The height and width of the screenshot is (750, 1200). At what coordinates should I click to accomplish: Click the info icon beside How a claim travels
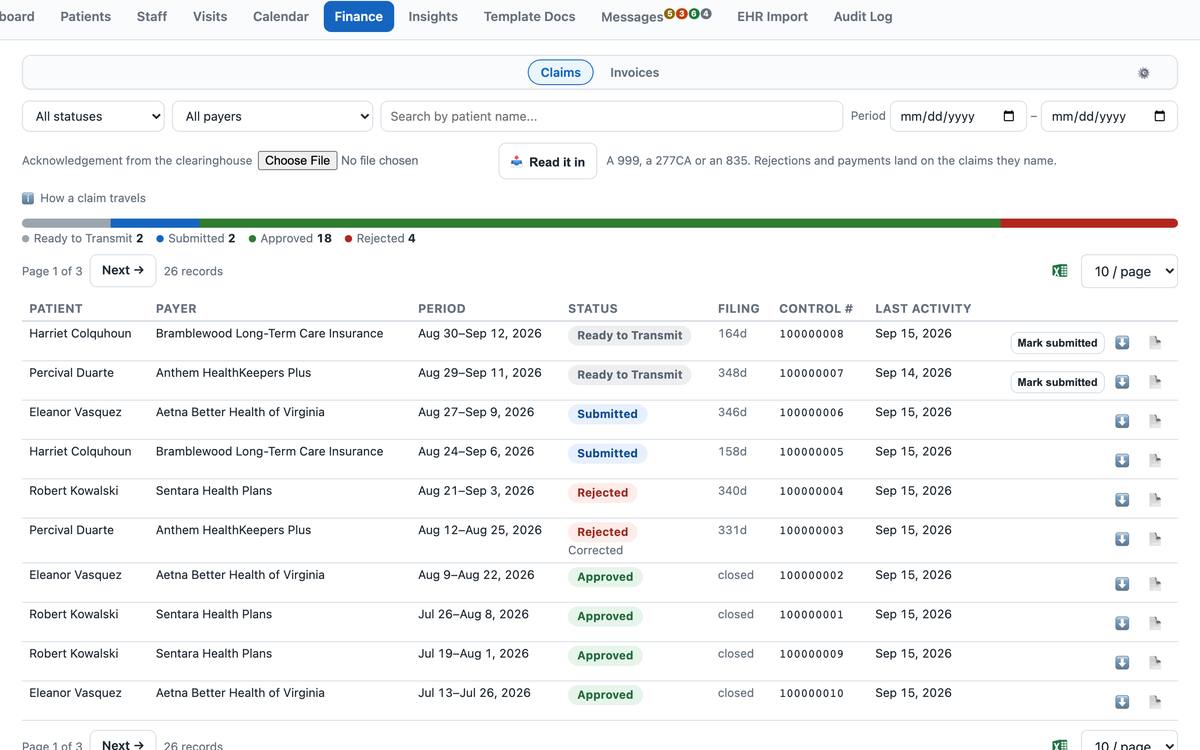click(28, 198)
